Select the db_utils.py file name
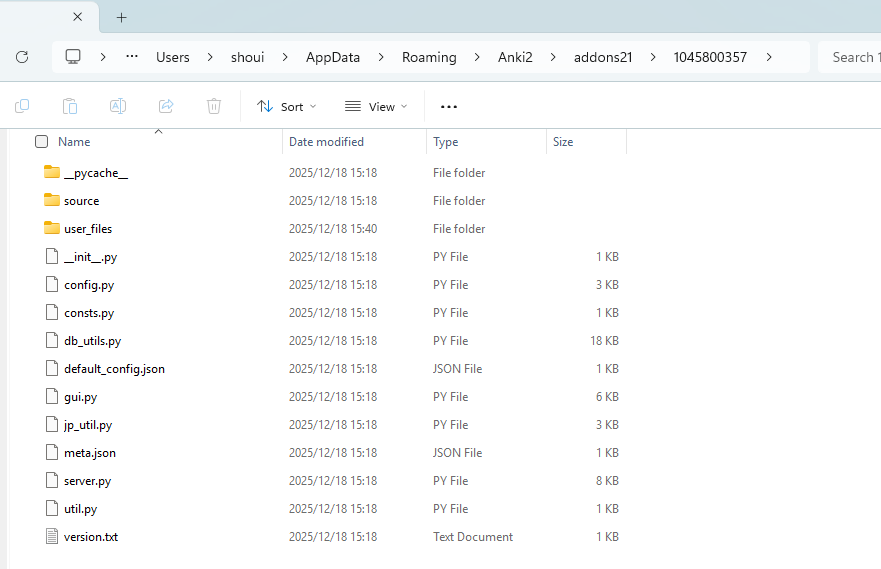This screenshot has height=569, width=881. [x=93, y=341]
